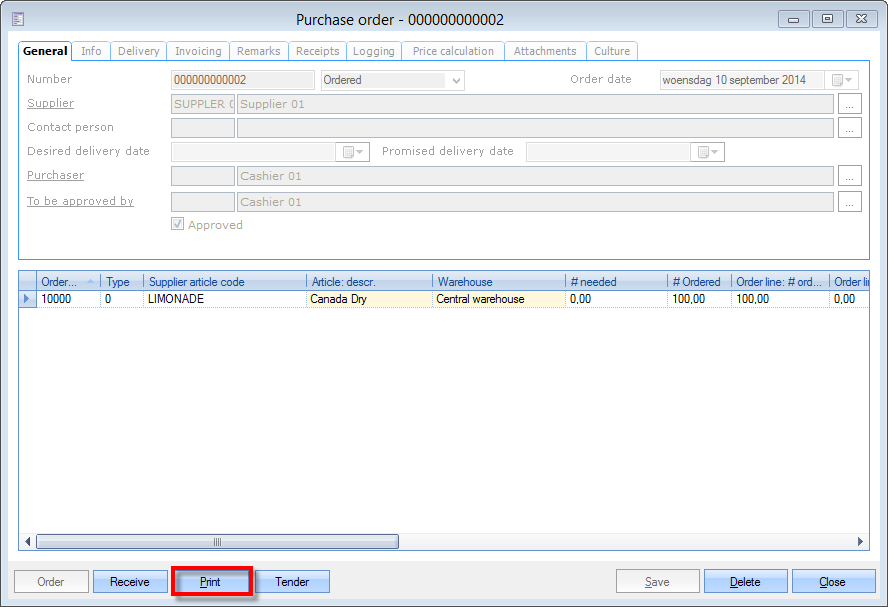
Task: Switch to the Price calculation tab
Action: (453, 51)
